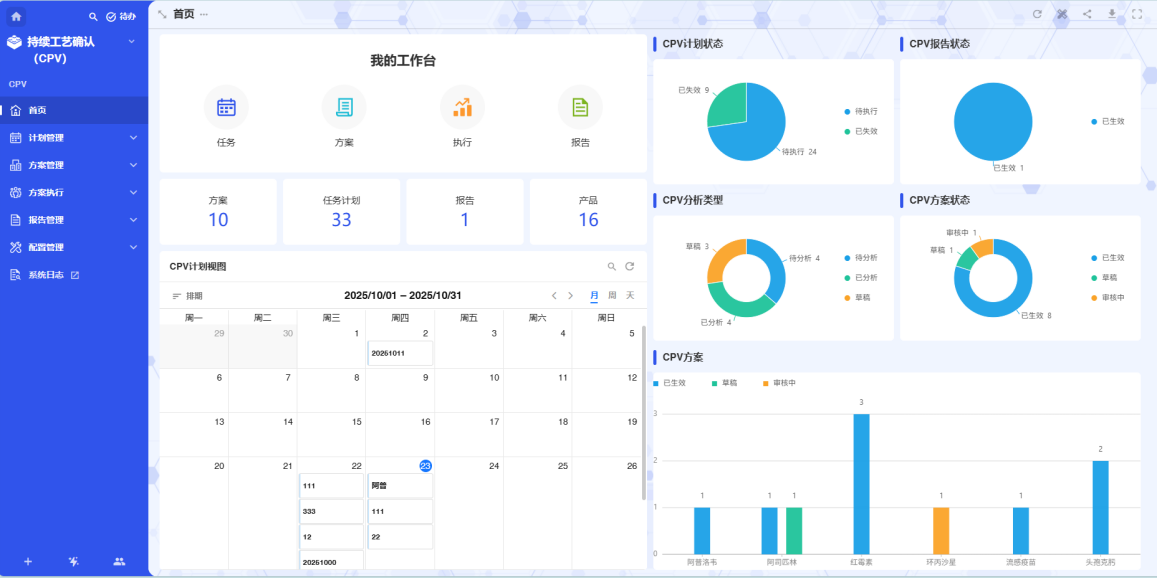This screenshot has width=1157, height=578.
Task: Click the download icon in top bar
Action: (1112, 14)
